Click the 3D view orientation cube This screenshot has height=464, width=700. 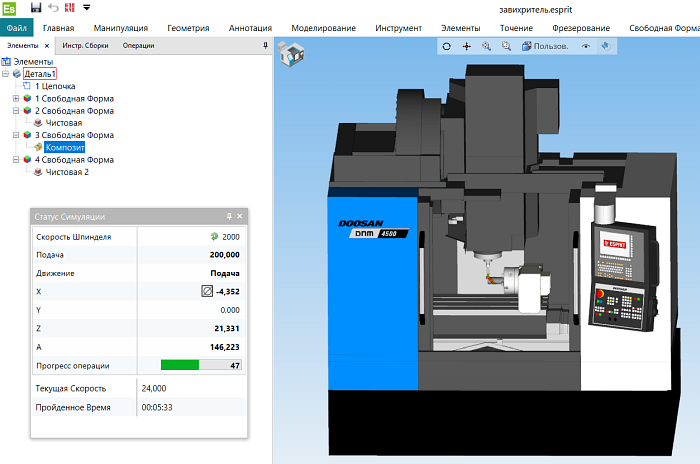click(x=292, y=54)
